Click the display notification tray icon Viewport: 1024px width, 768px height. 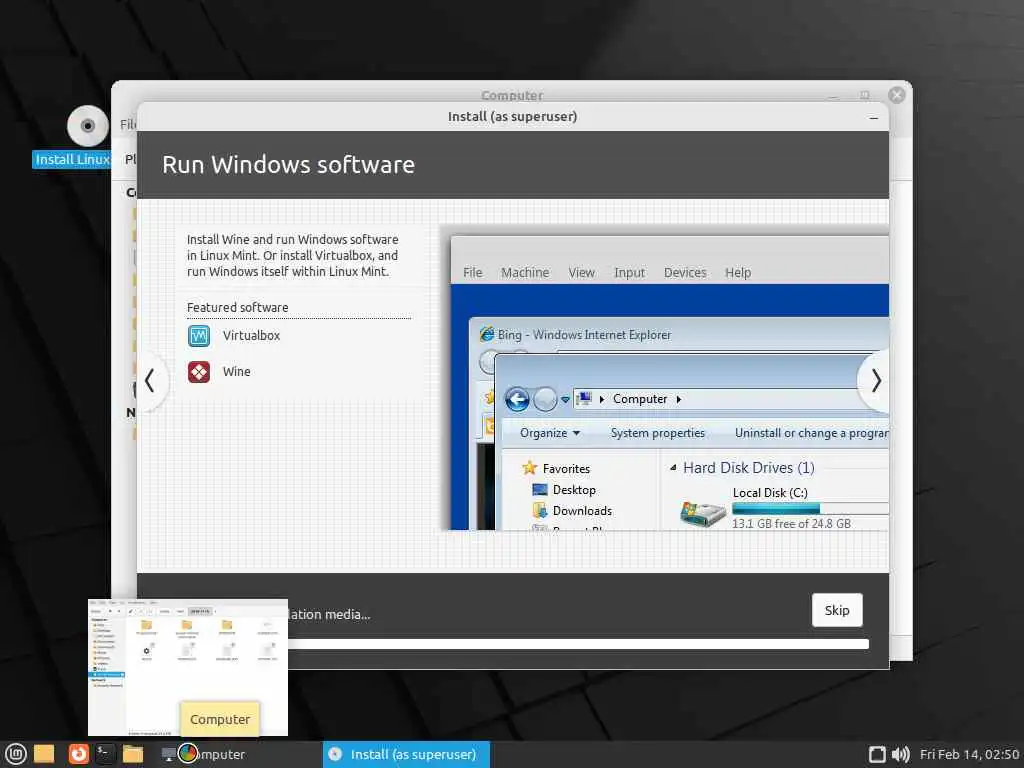[877, 754]
